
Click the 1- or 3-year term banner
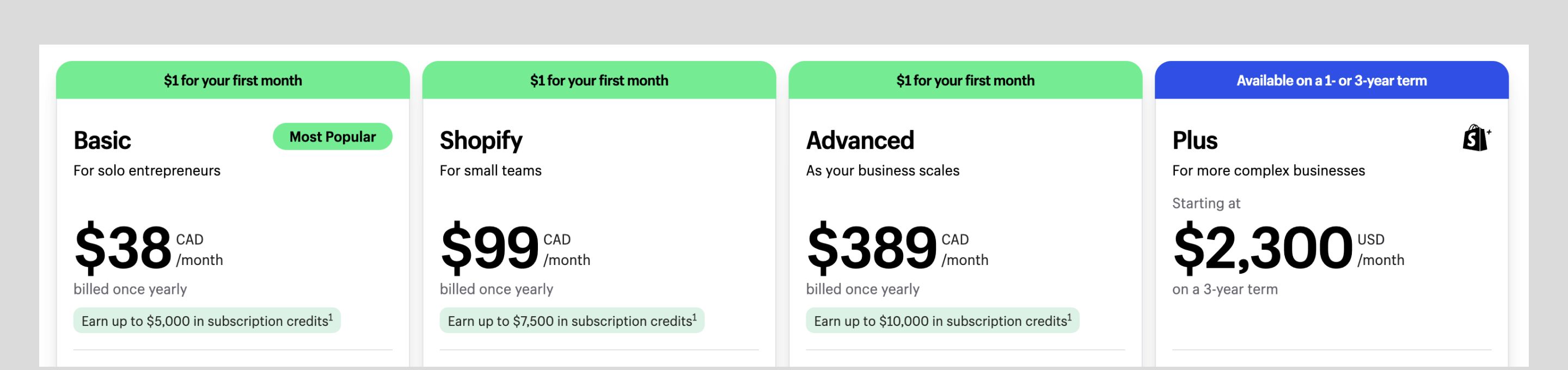pos(1331,81)
